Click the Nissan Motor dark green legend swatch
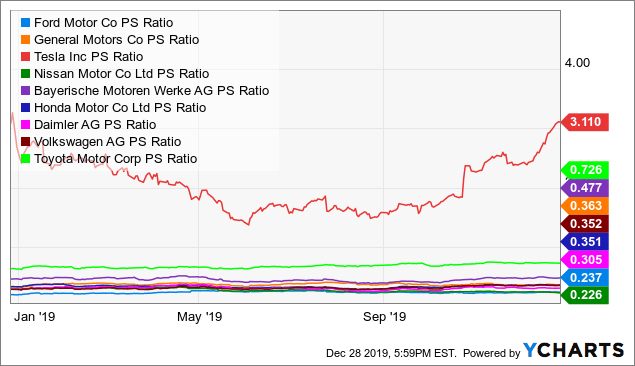 click(x=26, y=74)
